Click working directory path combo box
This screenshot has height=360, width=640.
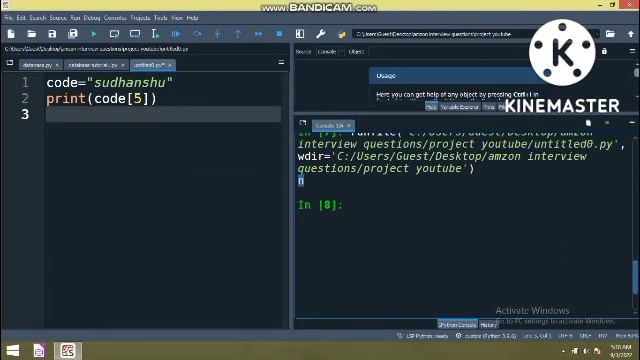476,34
